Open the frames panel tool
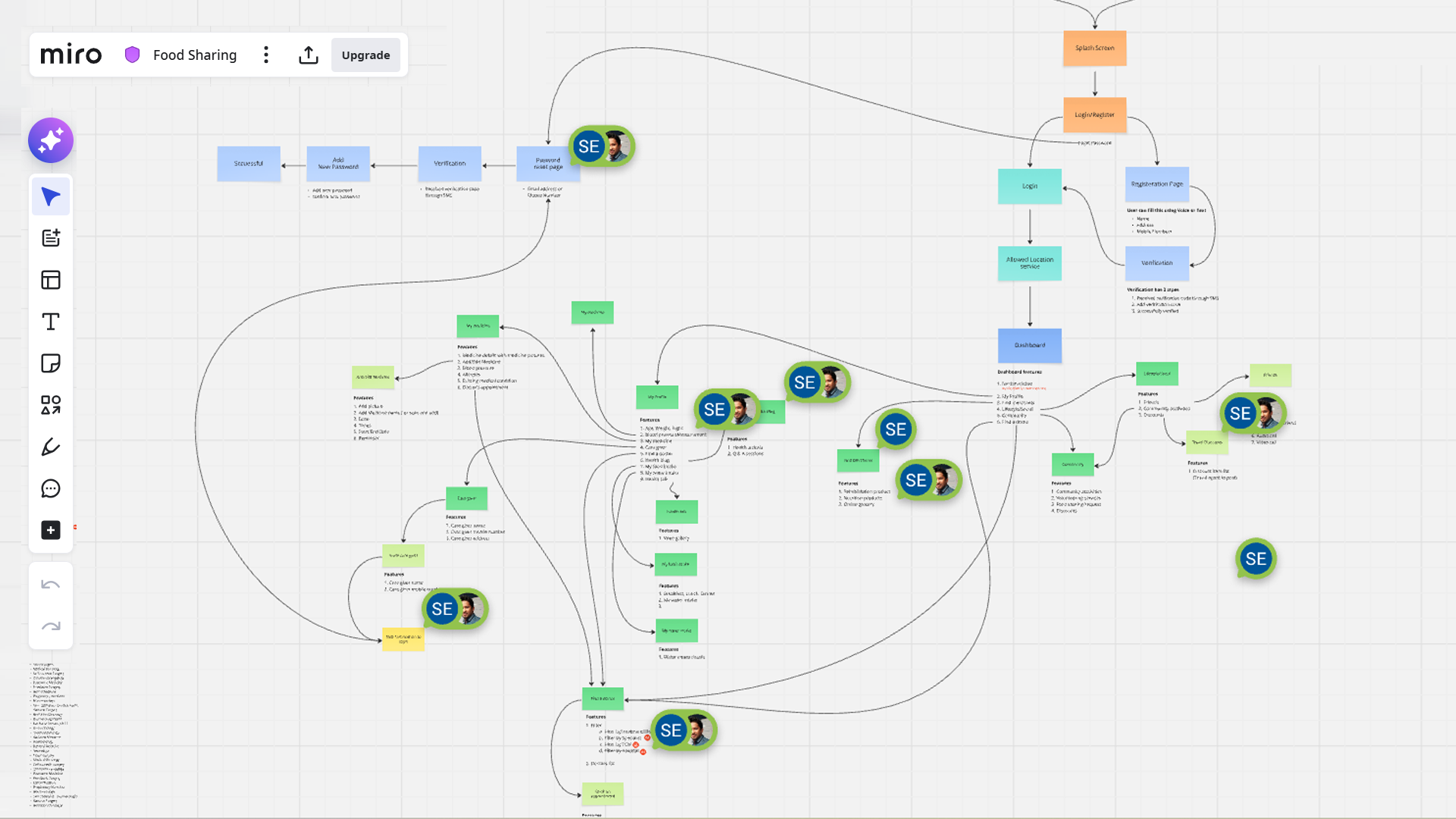Screen dimensions: 1456x819 pyautogui.click(x=51, y=281)
